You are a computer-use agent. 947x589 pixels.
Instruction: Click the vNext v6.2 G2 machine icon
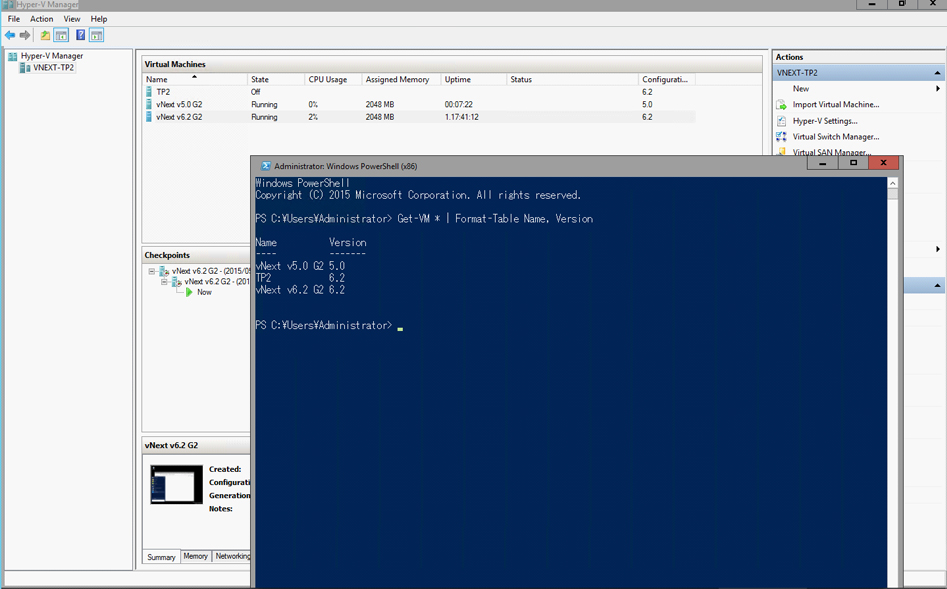pyautogui.click(x=149, y=117)
